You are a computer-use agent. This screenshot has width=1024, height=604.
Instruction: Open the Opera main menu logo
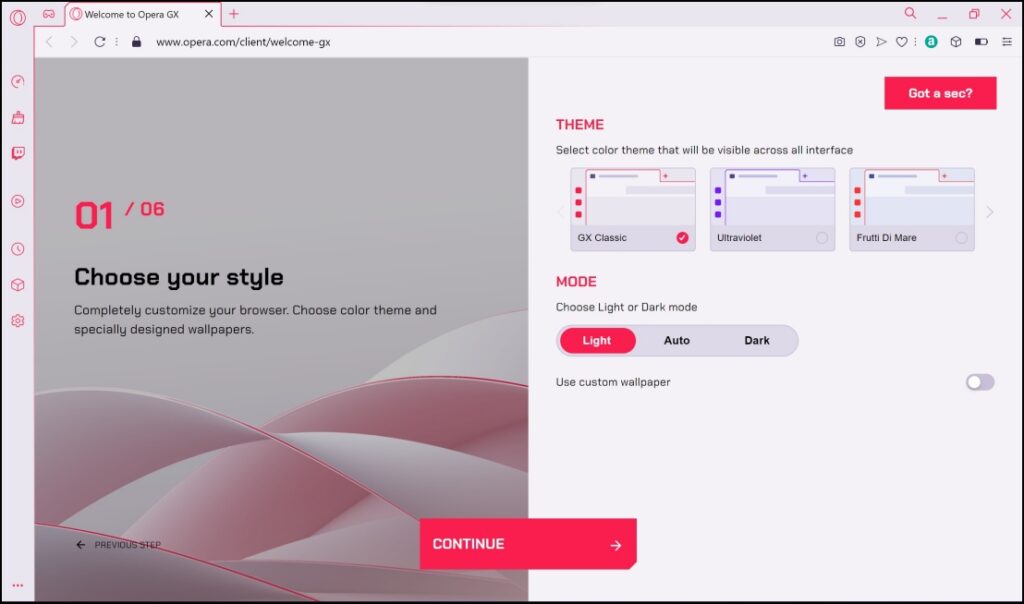(x=18, y=17)
